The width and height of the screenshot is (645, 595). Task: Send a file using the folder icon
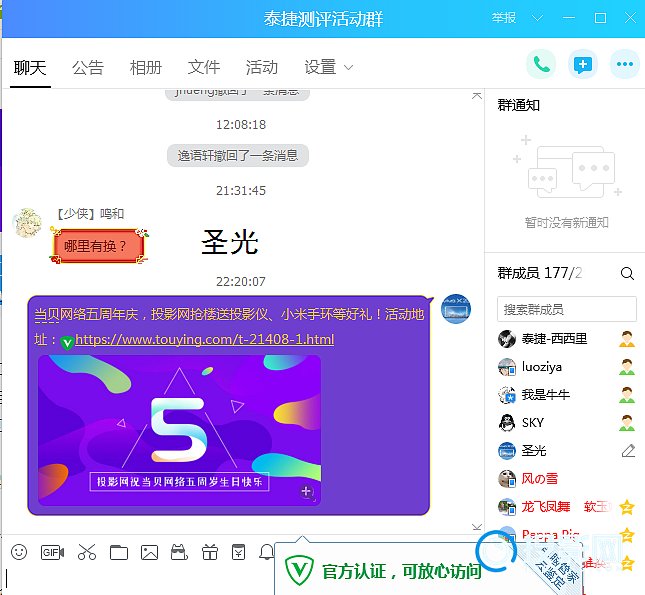119,552
